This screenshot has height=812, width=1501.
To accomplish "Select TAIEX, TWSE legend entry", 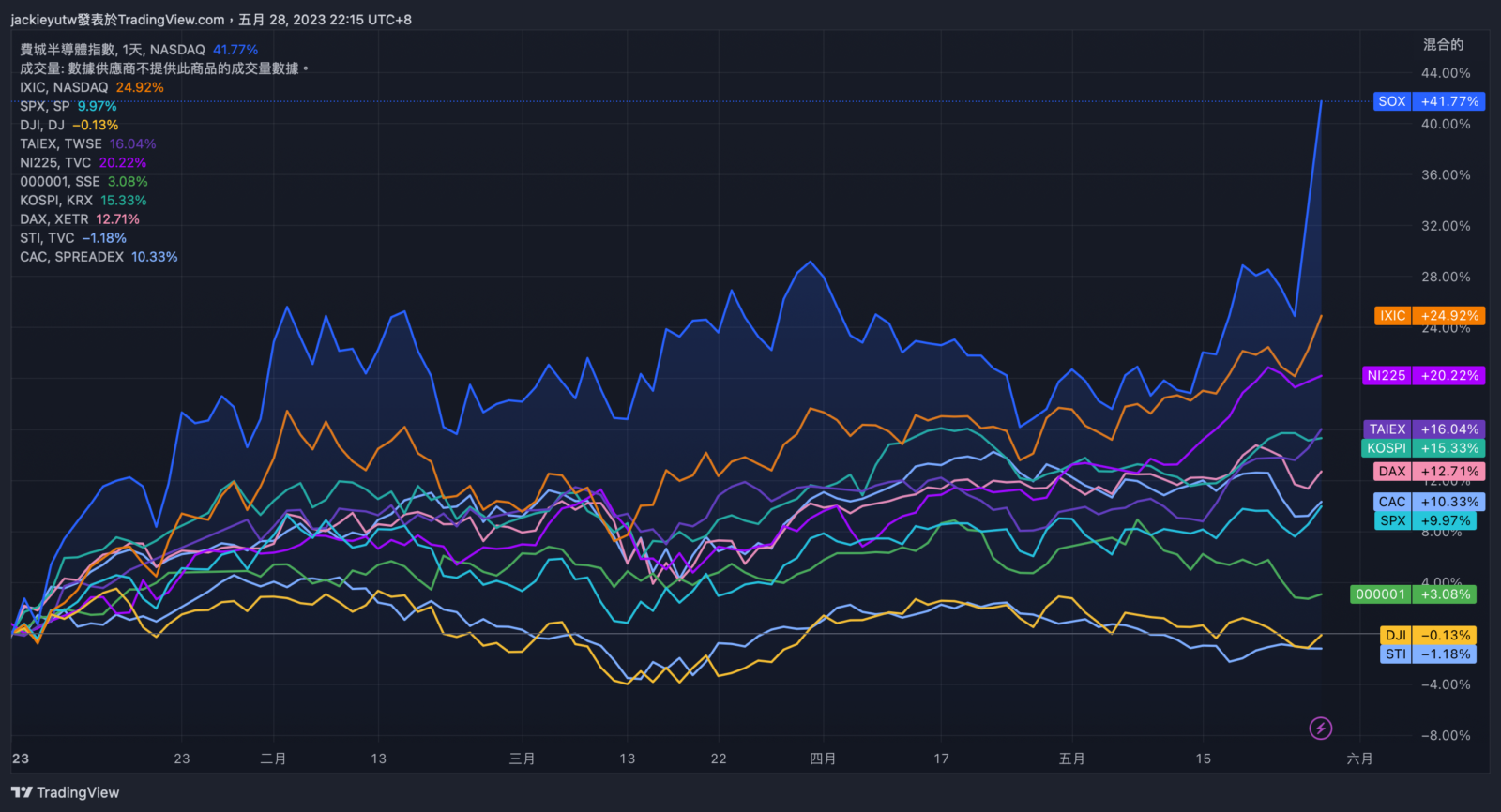I will pos(61,143).
